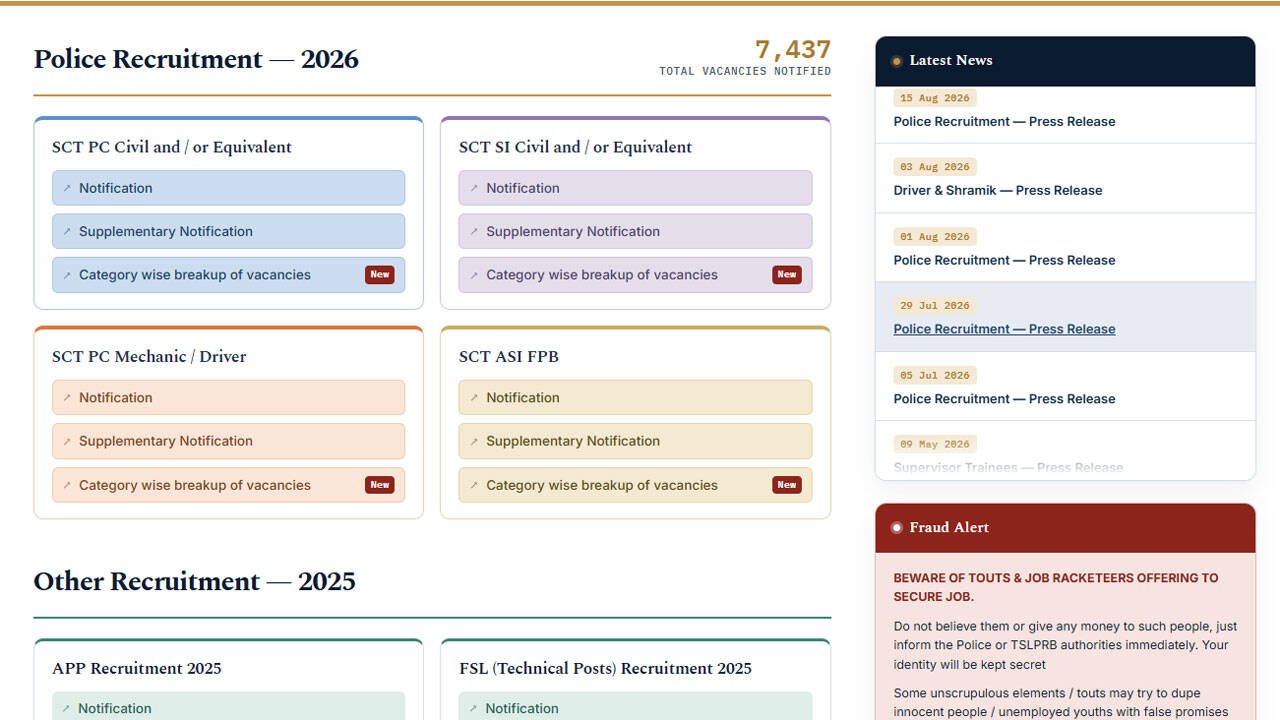This screenshot has height=720, width=1280.
Task: View SCT PC Civil category wise vacancy breakup
Action: tap(228, 275)
